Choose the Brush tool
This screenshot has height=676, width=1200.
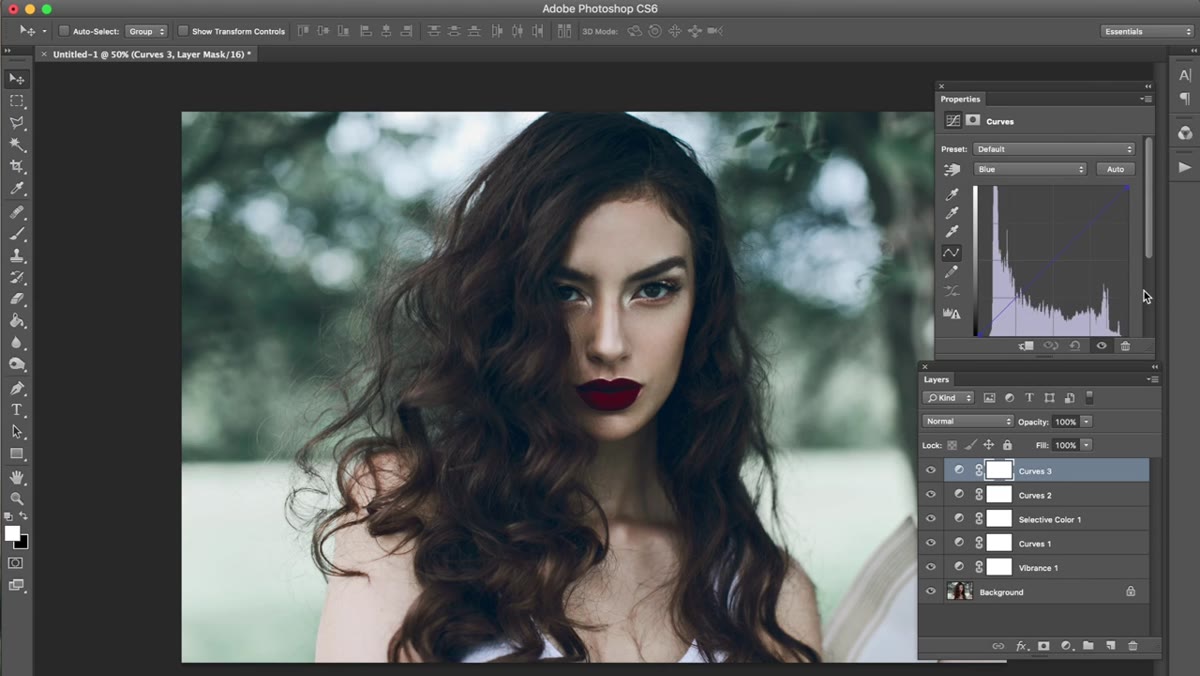pyautogui.click(x=17, y=234)
